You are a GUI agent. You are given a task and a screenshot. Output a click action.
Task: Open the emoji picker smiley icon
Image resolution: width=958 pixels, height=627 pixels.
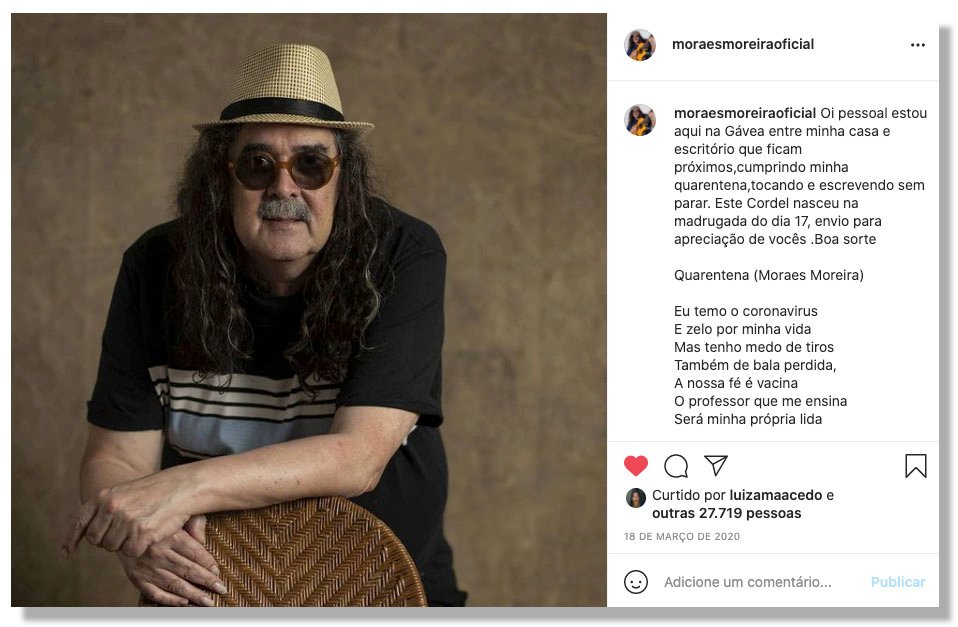point(635,582)
